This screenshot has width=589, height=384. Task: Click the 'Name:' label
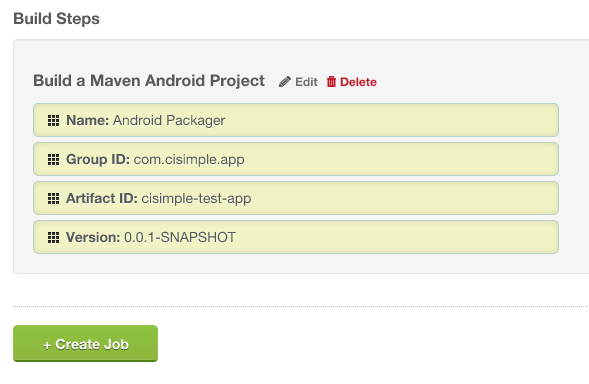point(88,121)
